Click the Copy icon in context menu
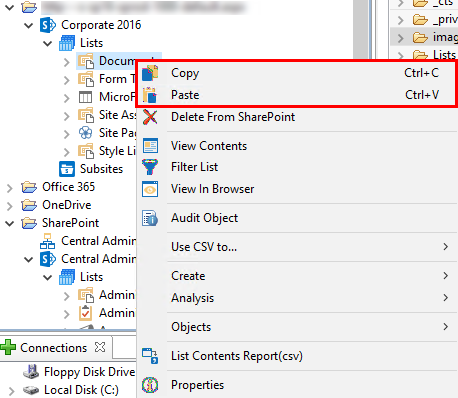The height and width of the screenshot is (398, 458). (x=150, y=73)
